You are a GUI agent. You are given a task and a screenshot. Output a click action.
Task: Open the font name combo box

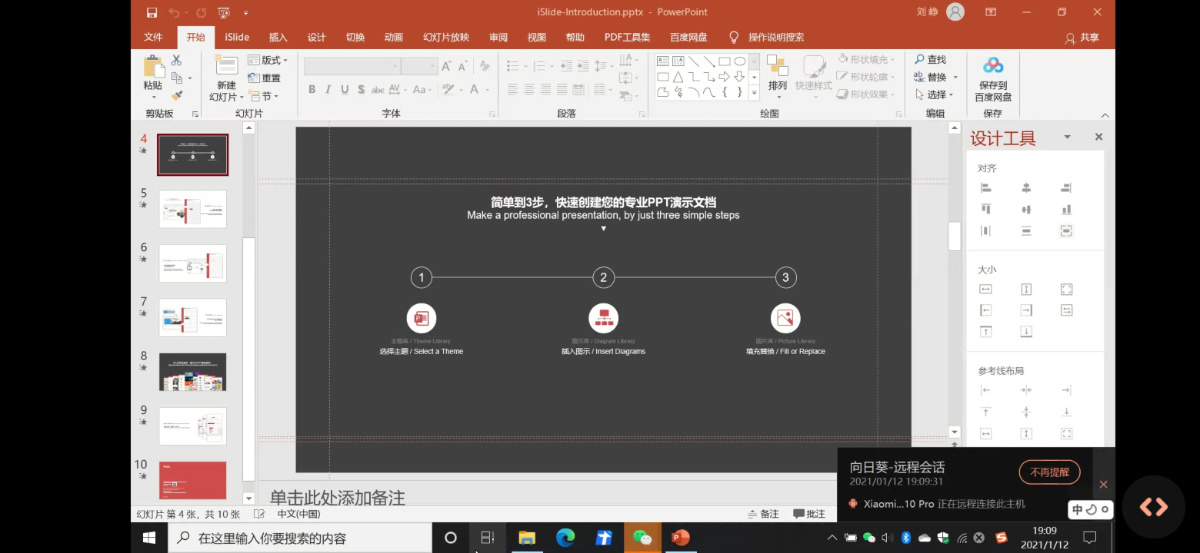[x=351, y=66]
